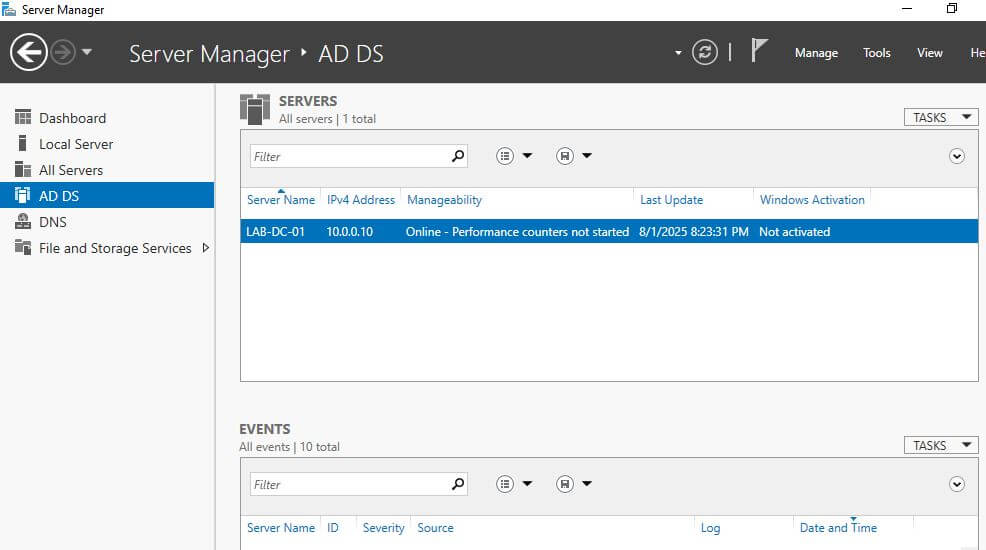Sort by Windows Activation column
The height and width of the screenshot is (550, 986).
coord(812,200)
